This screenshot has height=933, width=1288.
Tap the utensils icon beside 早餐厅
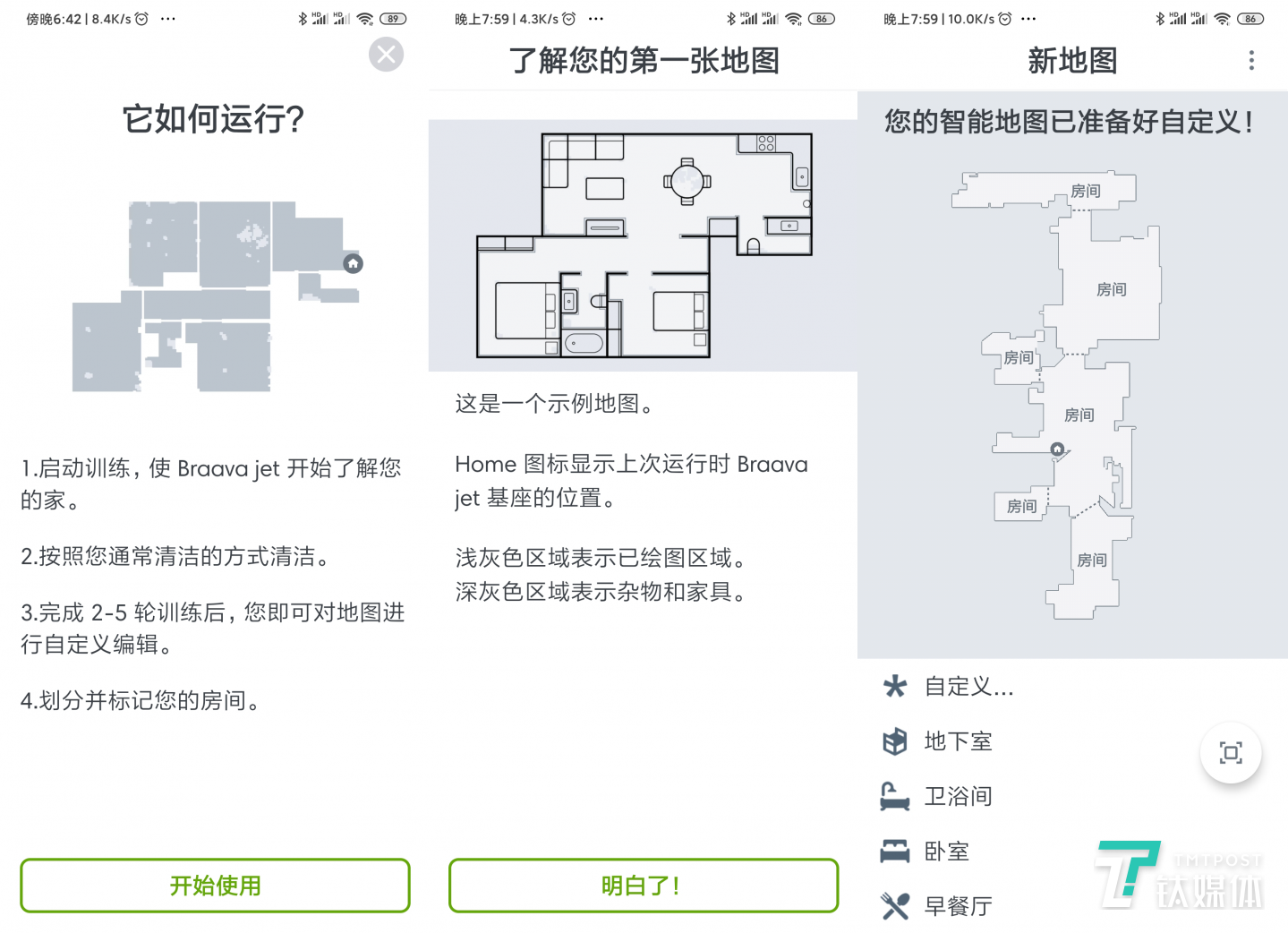894,905
